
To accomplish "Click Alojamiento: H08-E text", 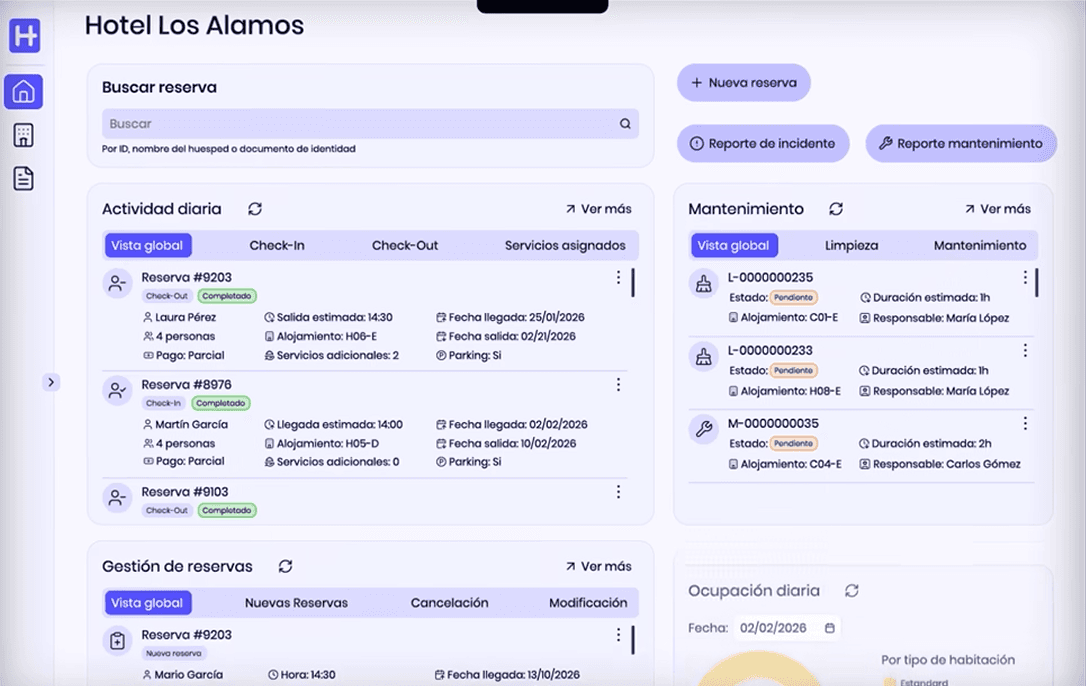I will [791, 391].
